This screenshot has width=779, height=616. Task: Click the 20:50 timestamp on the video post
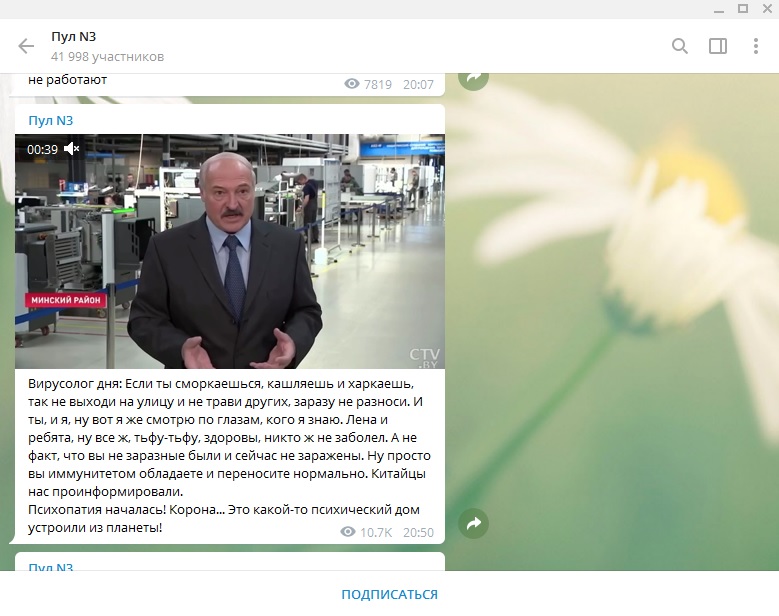418,532
